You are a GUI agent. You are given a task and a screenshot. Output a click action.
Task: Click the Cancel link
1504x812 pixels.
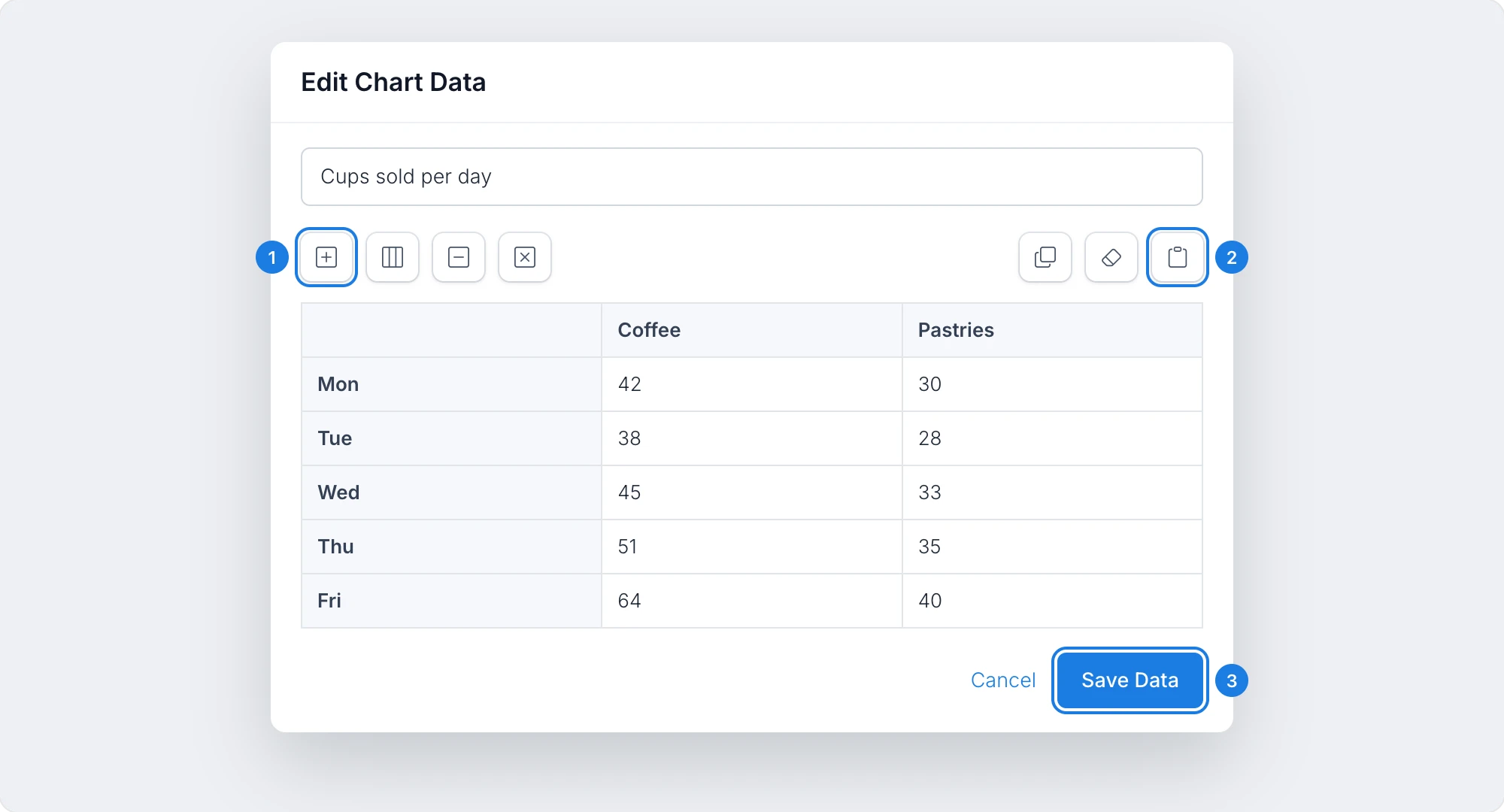1003,680
